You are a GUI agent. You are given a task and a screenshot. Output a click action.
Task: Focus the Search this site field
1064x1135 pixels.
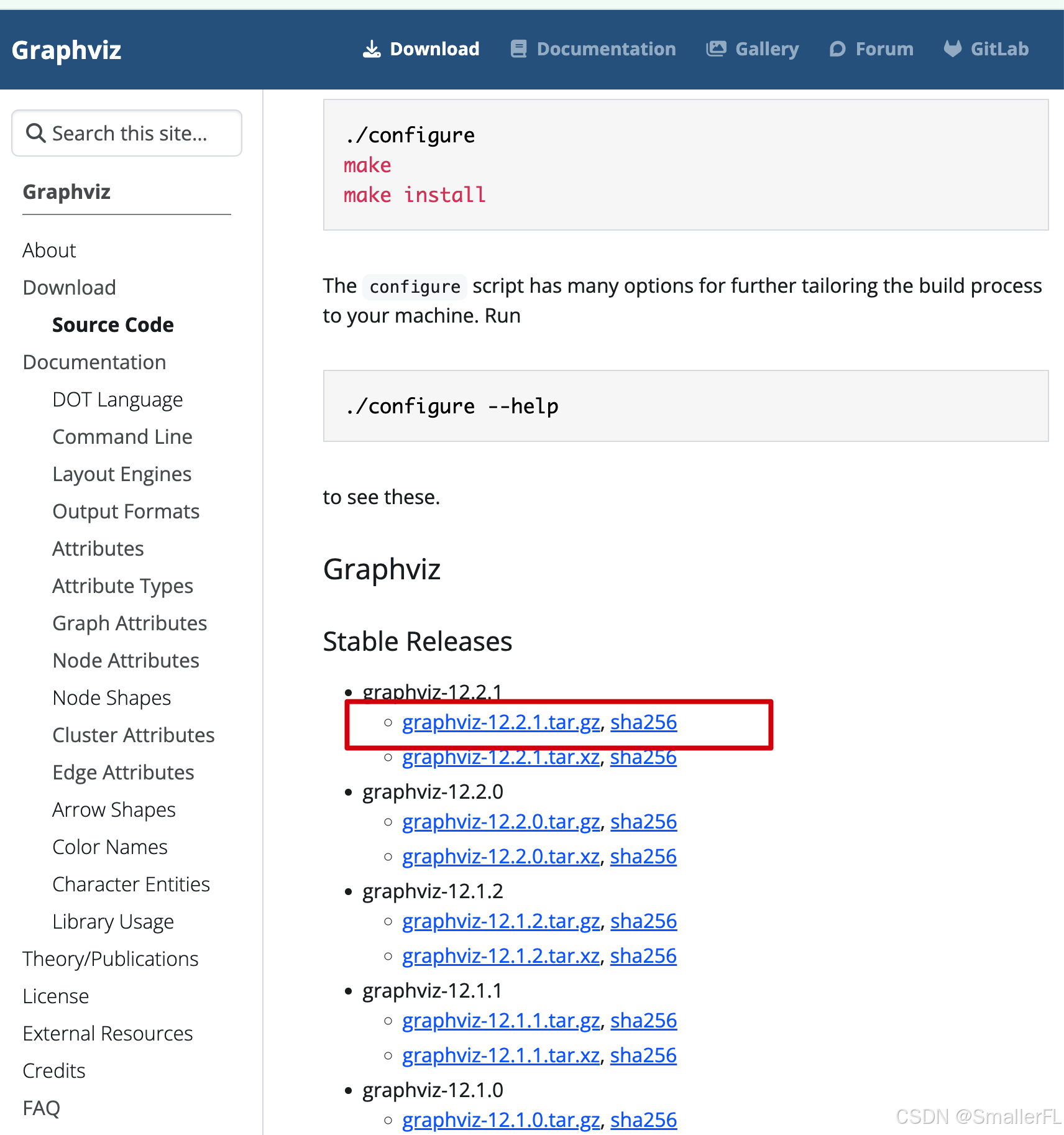coord(127,133)
